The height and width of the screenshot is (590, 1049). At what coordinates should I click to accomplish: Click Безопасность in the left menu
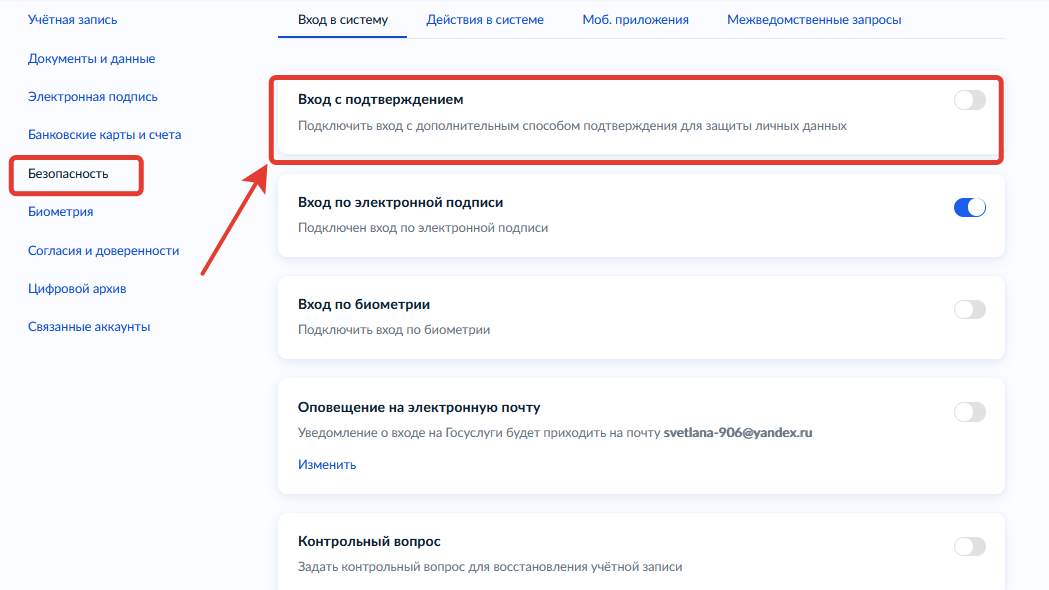click(x=68, y=174)
